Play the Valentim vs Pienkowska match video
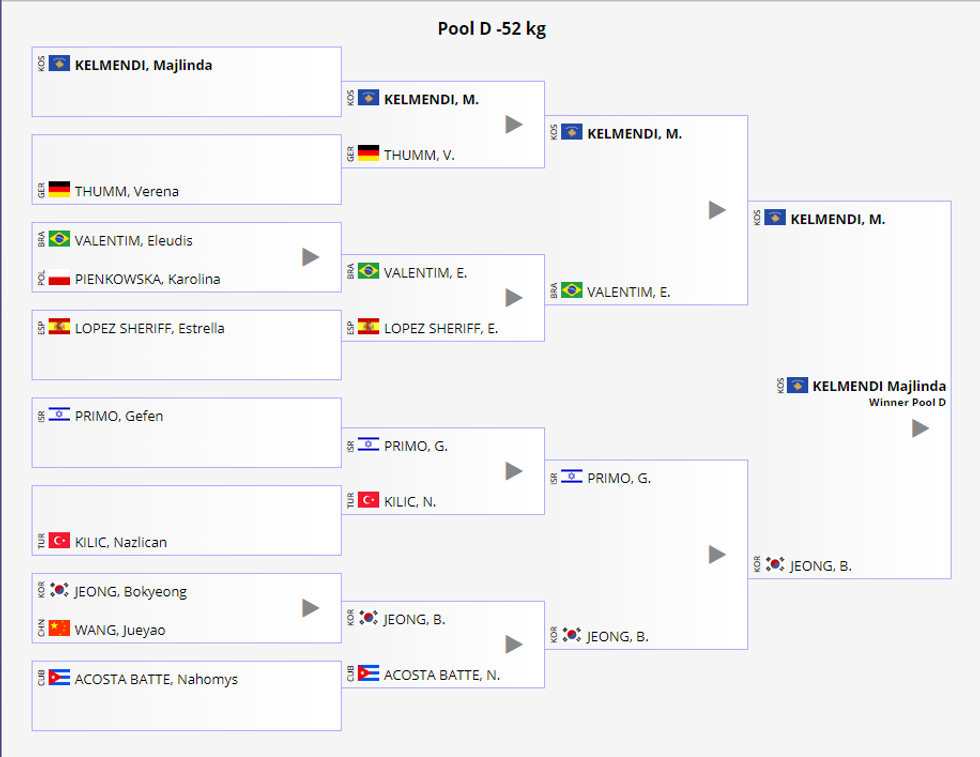This screenshot has height=757, width=980. pos(310,257)
